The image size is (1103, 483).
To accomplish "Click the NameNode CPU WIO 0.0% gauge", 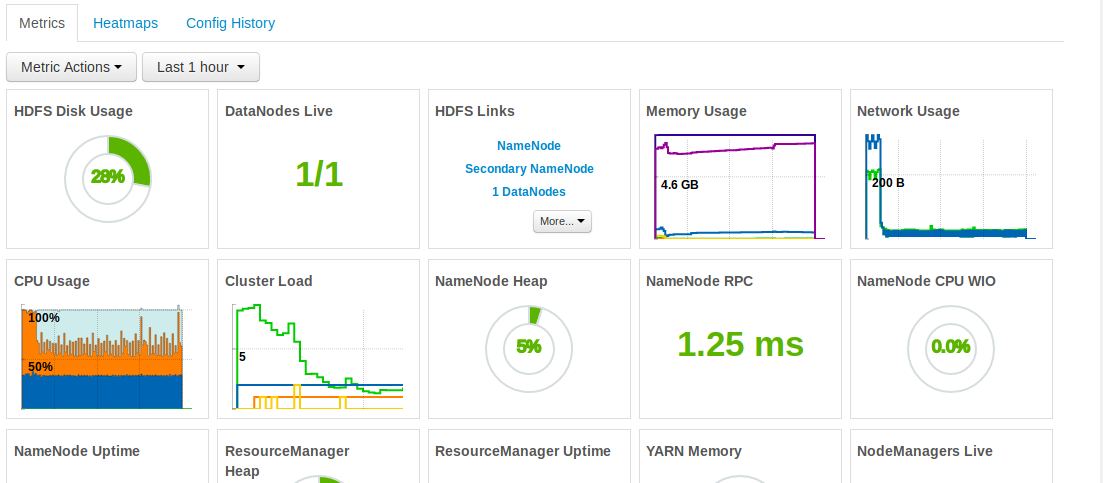I will coord(951,348).
